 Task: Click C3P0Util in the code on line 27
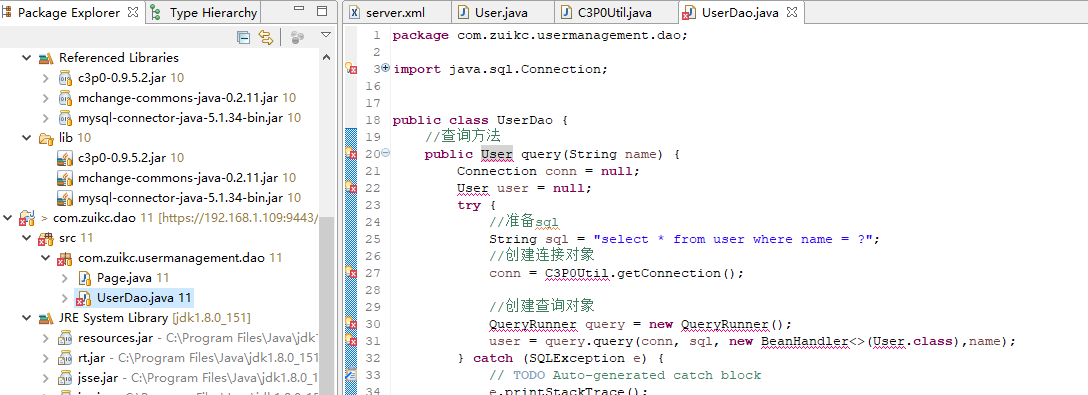point(577,274)
